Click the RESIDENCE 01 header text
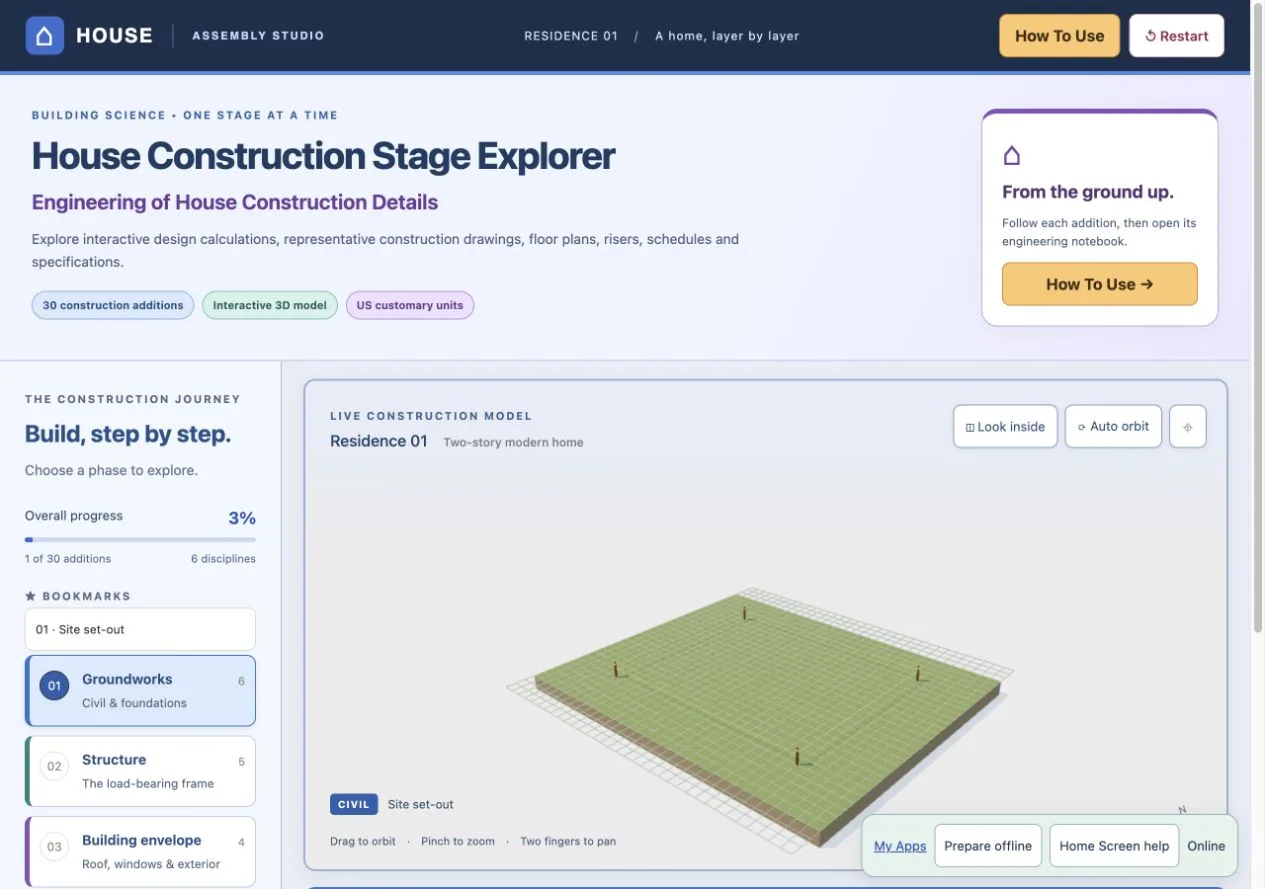 point(571,36)
